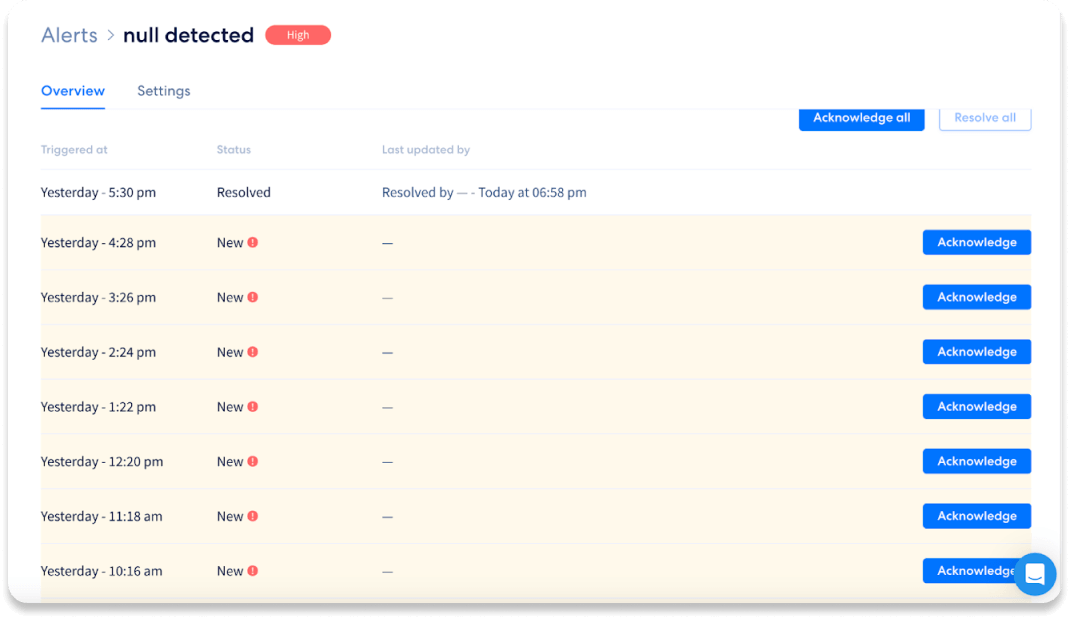
Task: Acknowledge the alert from 2:24 pm
Action: tap(976, 352)
